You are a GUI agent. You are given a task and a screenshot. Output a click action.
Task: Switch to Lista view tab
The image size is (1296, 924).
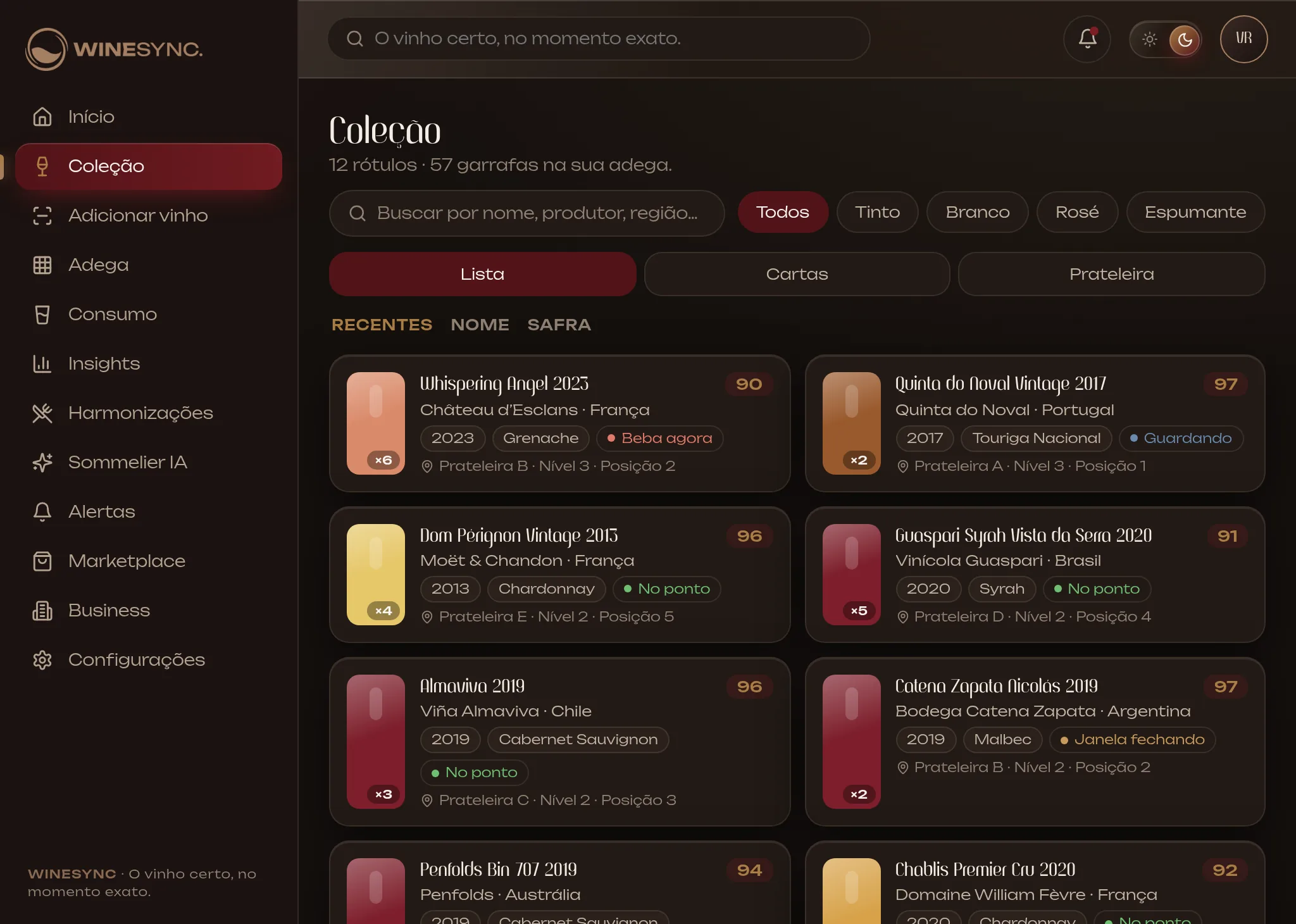pyautogui.click(x=482, y=274)
